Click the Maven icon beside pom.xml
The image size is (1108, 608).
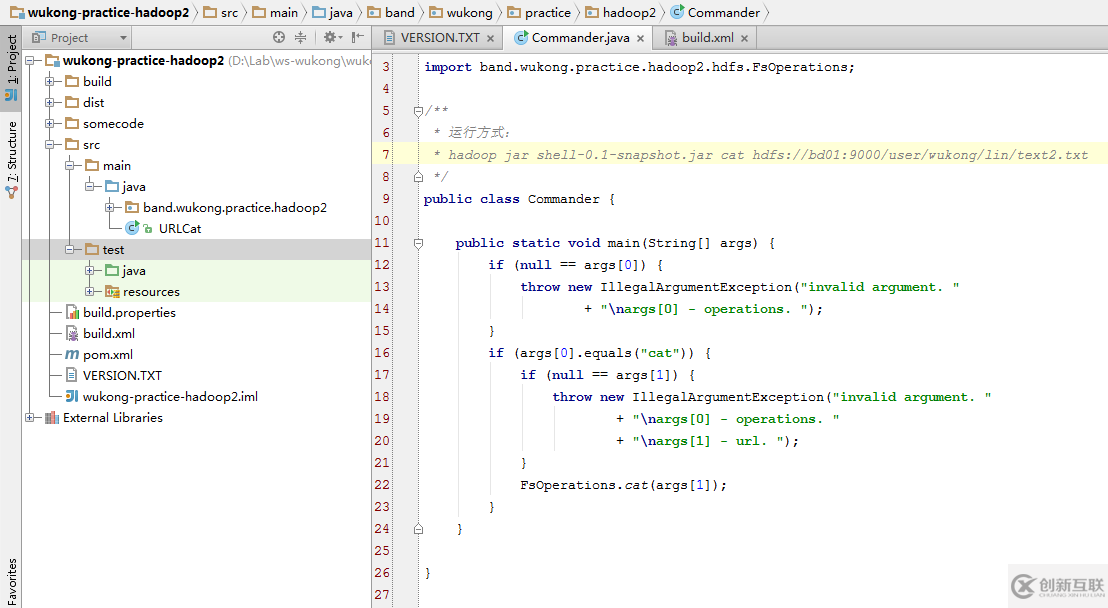pos(72,355)
